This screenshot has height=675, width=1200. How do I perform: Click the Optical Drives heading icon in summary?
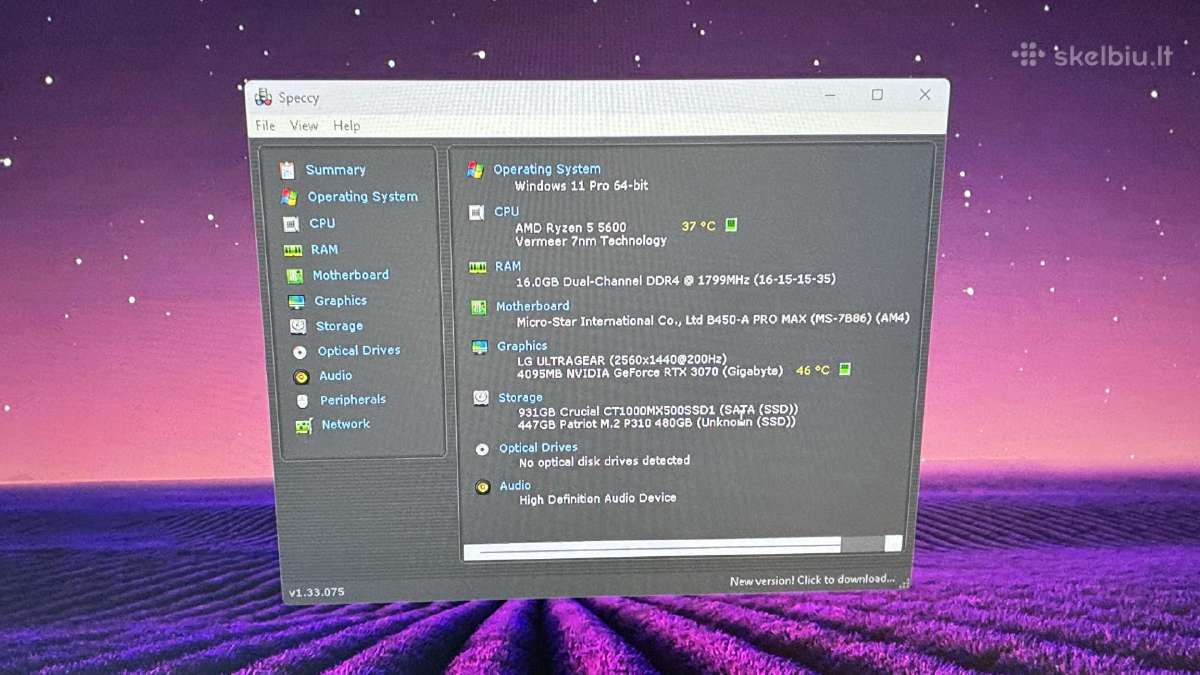click(x=482, y=449)
